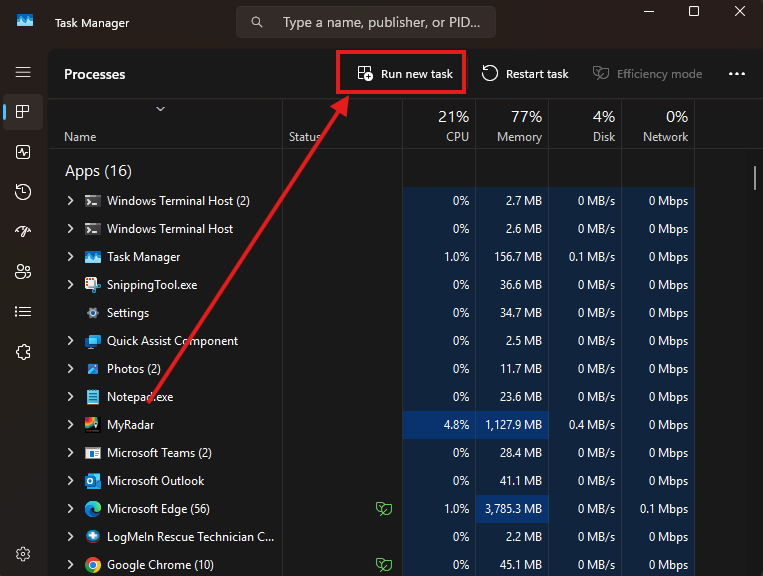The height and width of the screenshot is (576, 763).
Task: Open the Services page in sidebar
Action: [23, 352]
